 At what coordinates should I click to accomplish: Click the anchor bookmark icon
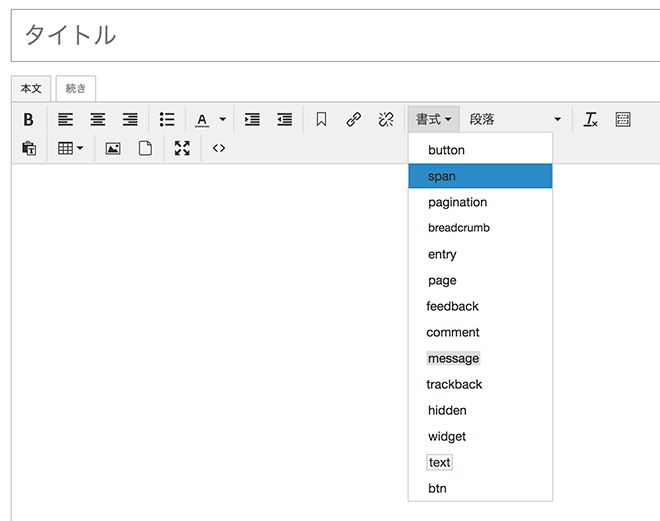[321, 119]
